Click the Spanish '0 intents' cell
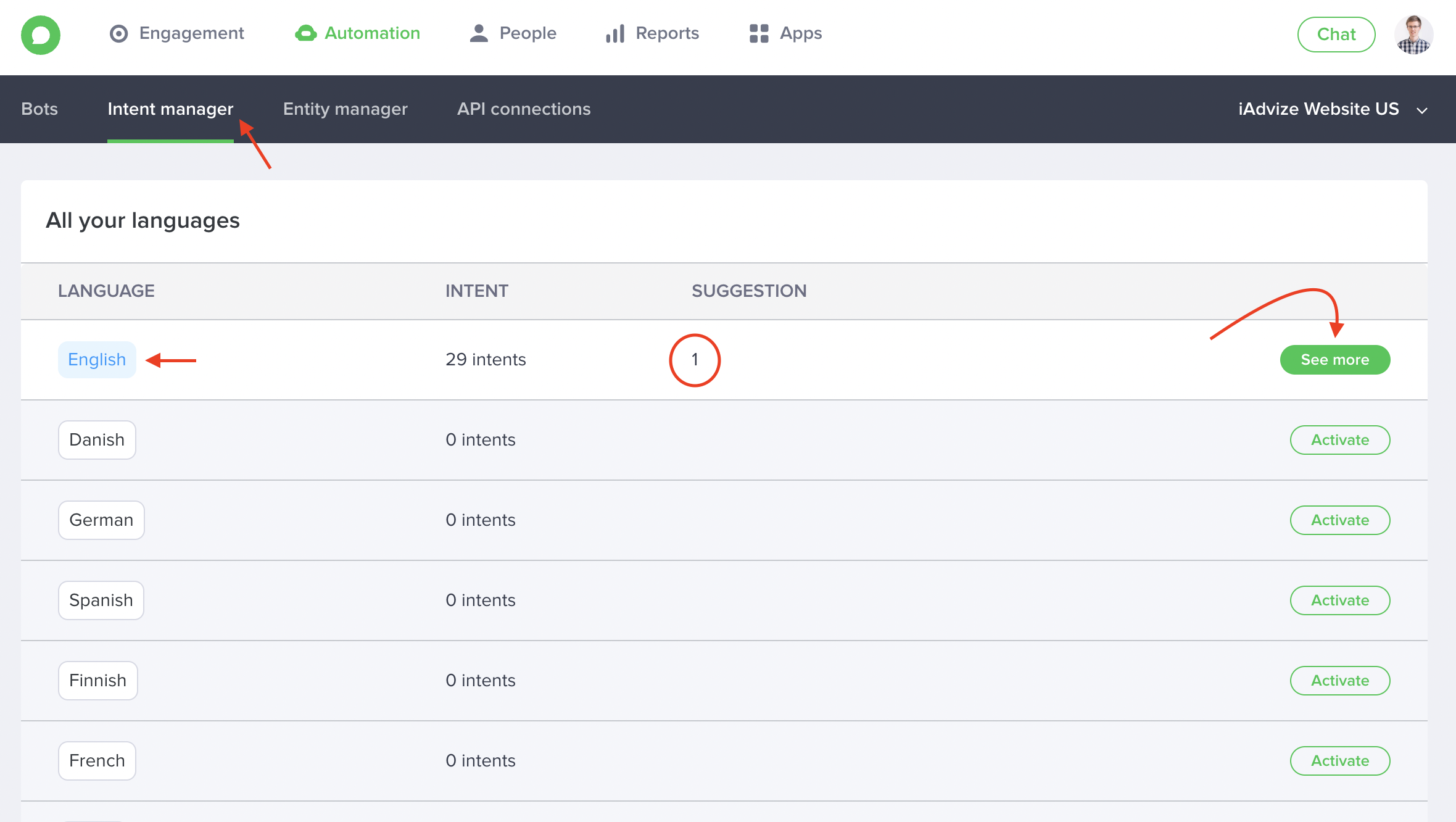The width and height of the screenshot is (1456, 822). pos(481,600)
